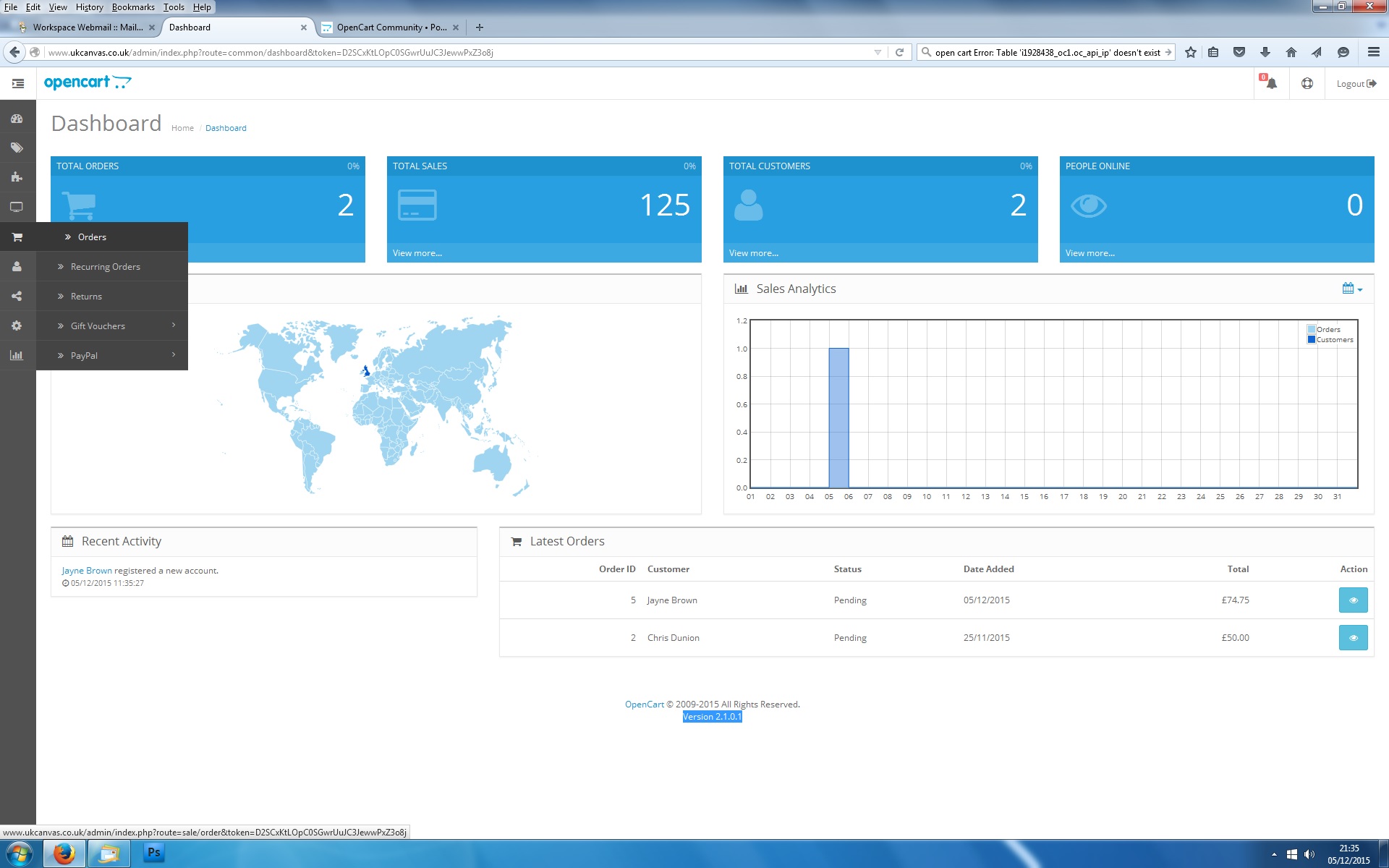Open the browser downloads arrow

(1265, 52)
